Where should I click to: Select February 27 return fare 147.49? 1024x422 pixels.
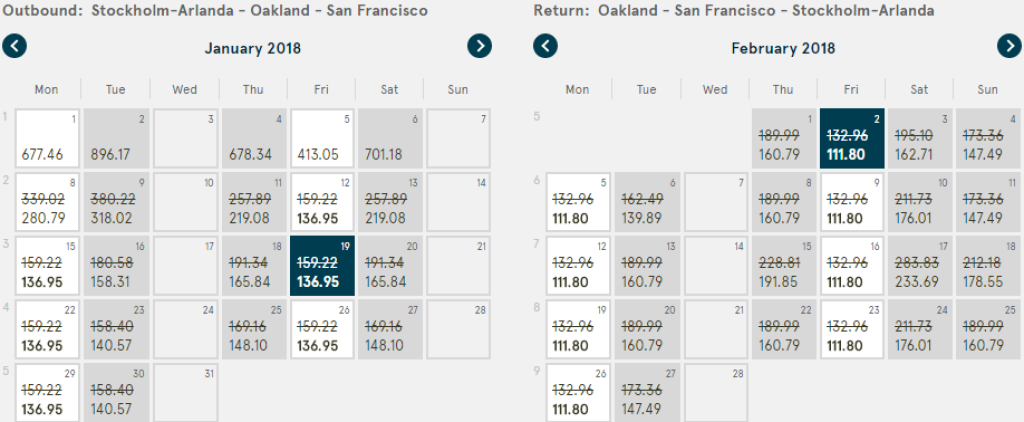[646, 391]
